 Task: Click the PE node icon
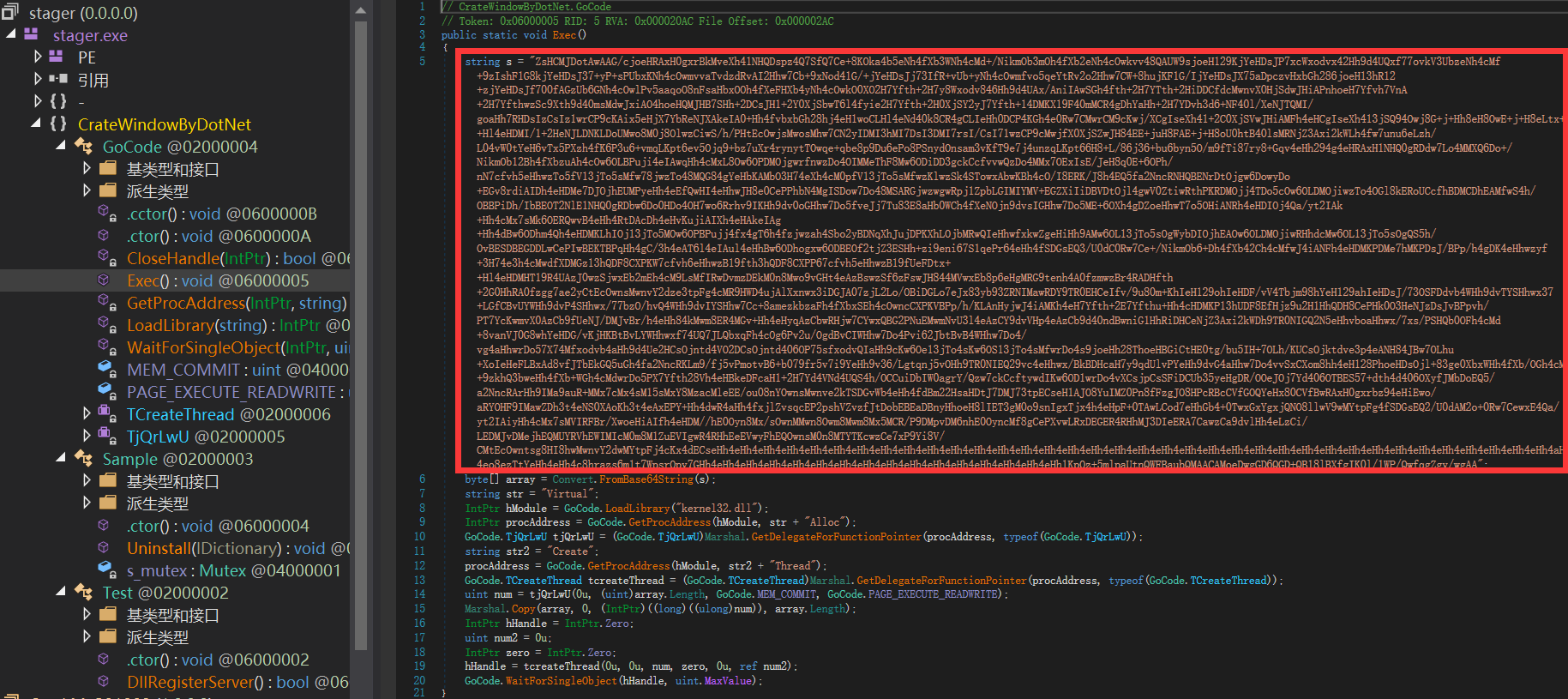(x=57, y=57)
